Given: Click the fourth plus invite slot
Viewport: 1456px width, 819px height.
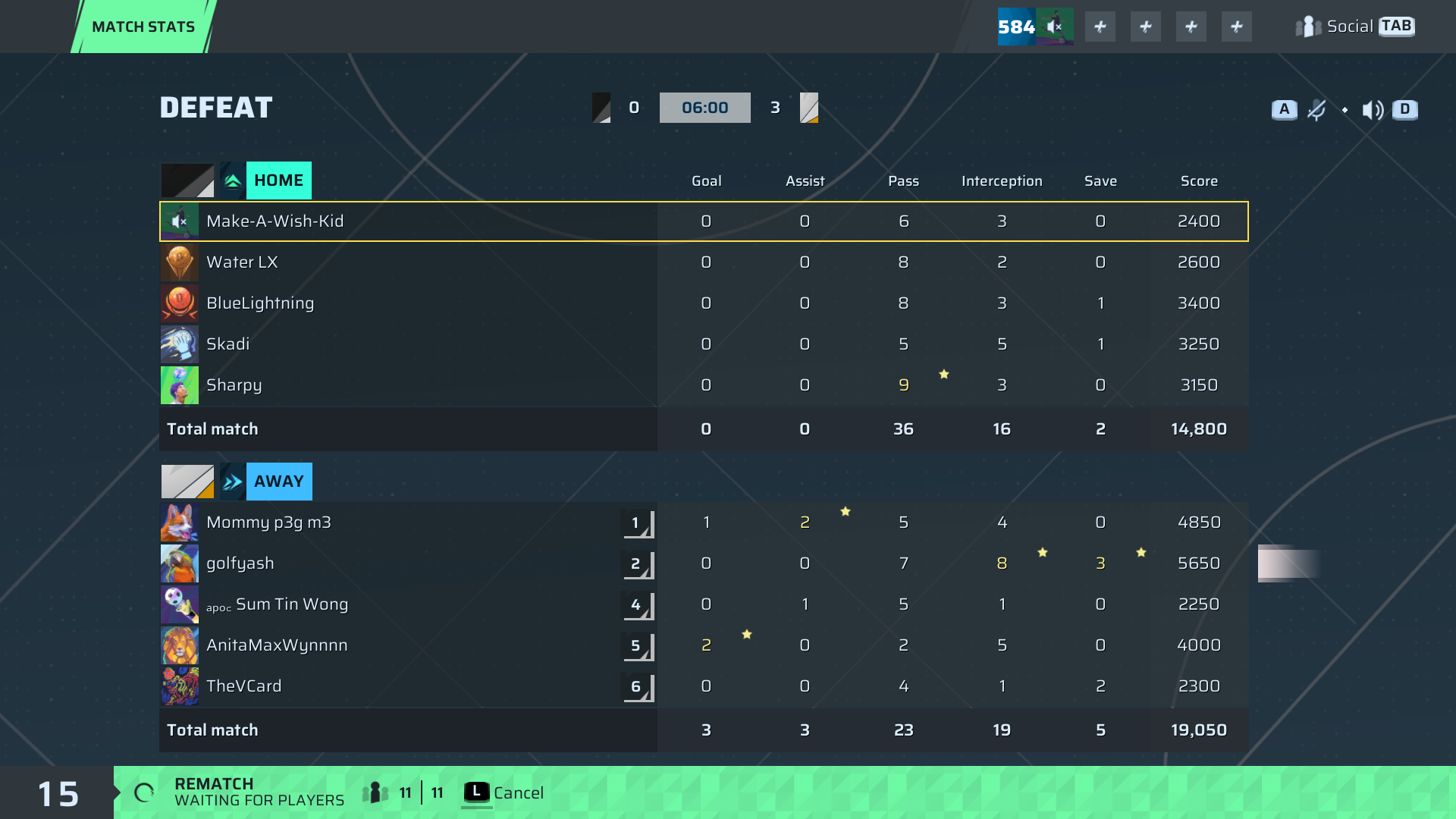Looking at the screenshot, I should 1237,27.
